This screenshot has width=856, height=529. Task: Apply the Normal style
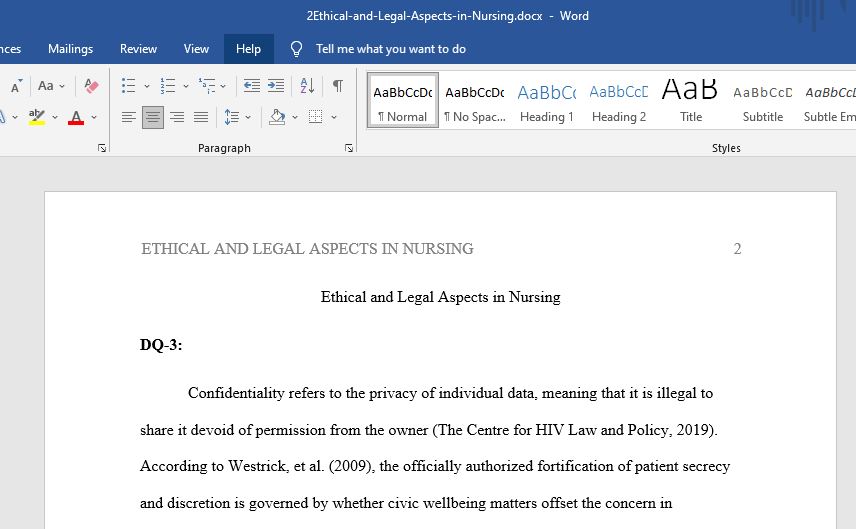[403, 100]
